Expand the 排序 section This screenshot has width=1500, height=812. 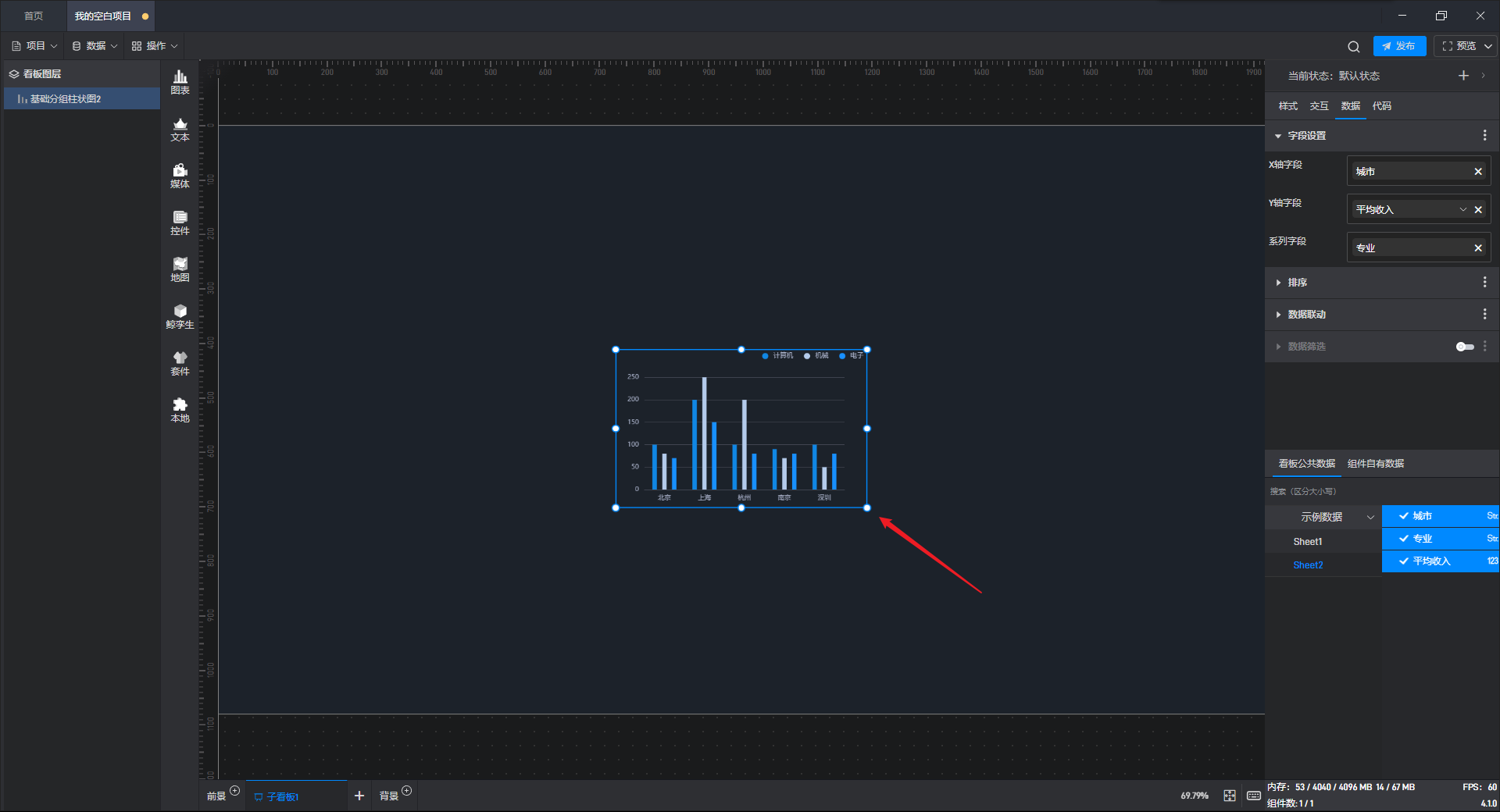1278,283
